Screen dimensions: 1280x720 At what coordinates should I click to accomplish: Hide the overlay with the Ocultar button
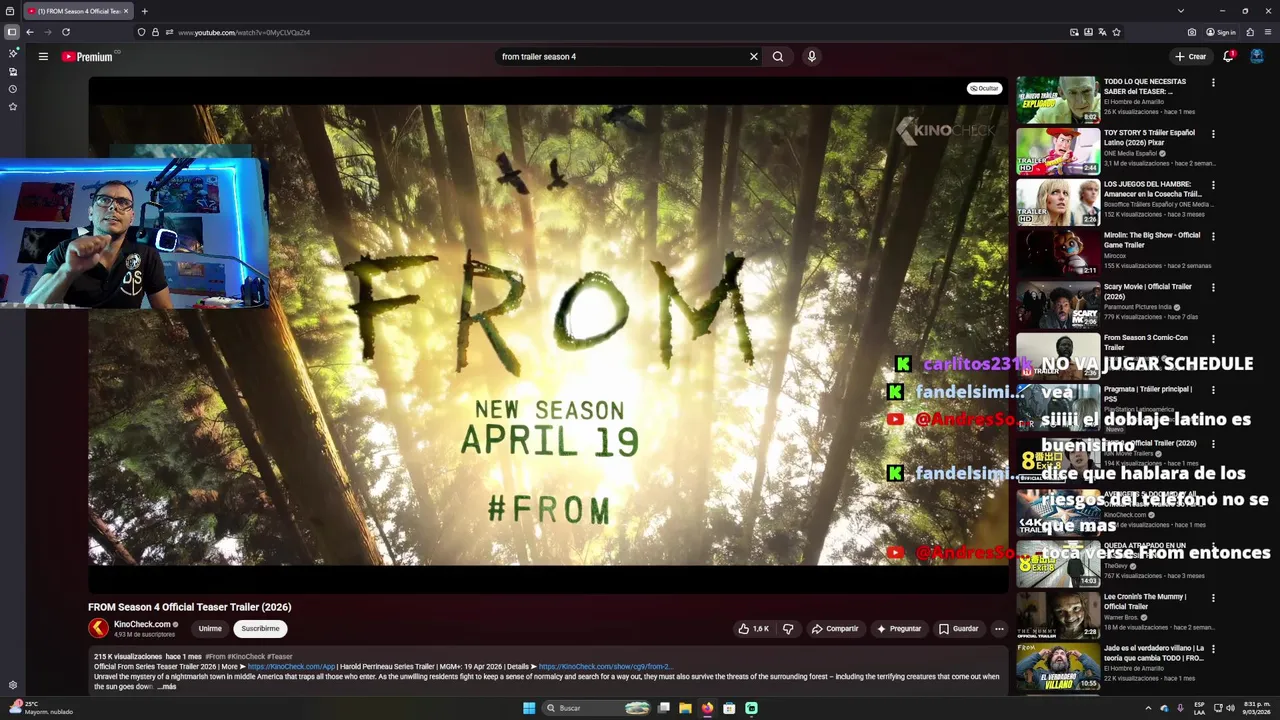[x=984, y=88]
